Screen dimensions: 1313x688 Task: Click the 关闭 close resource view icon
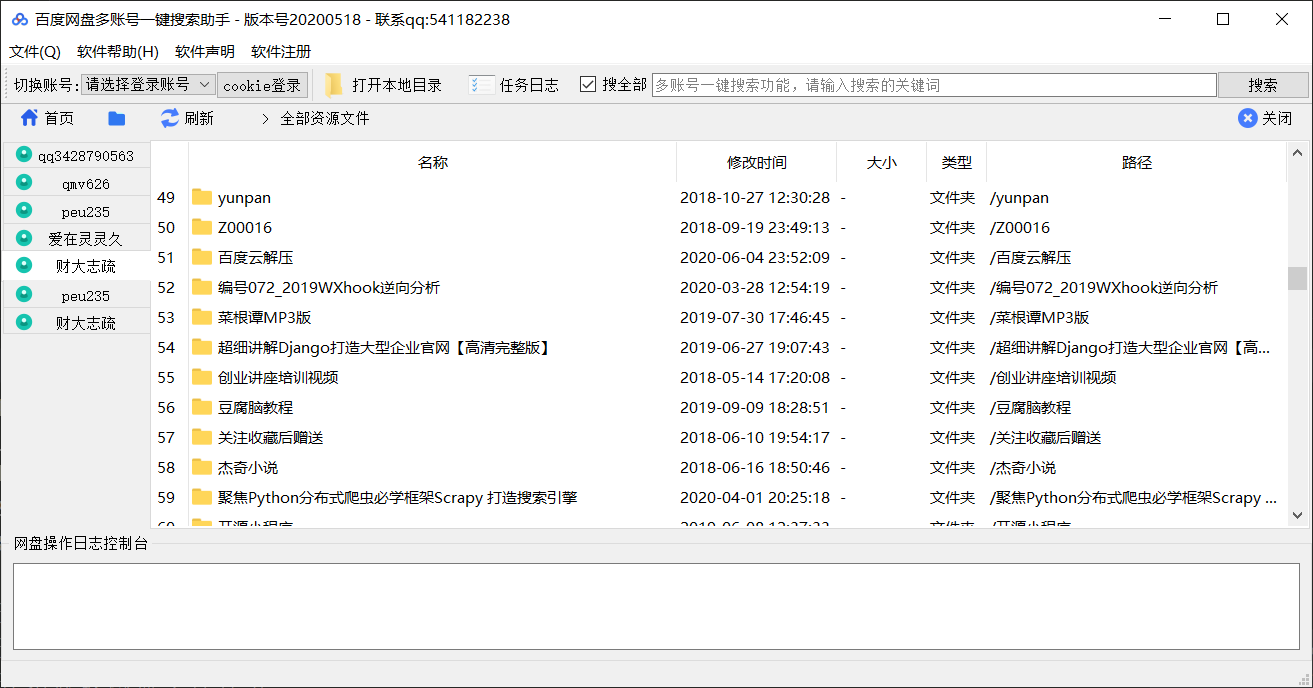point(1247,117)
